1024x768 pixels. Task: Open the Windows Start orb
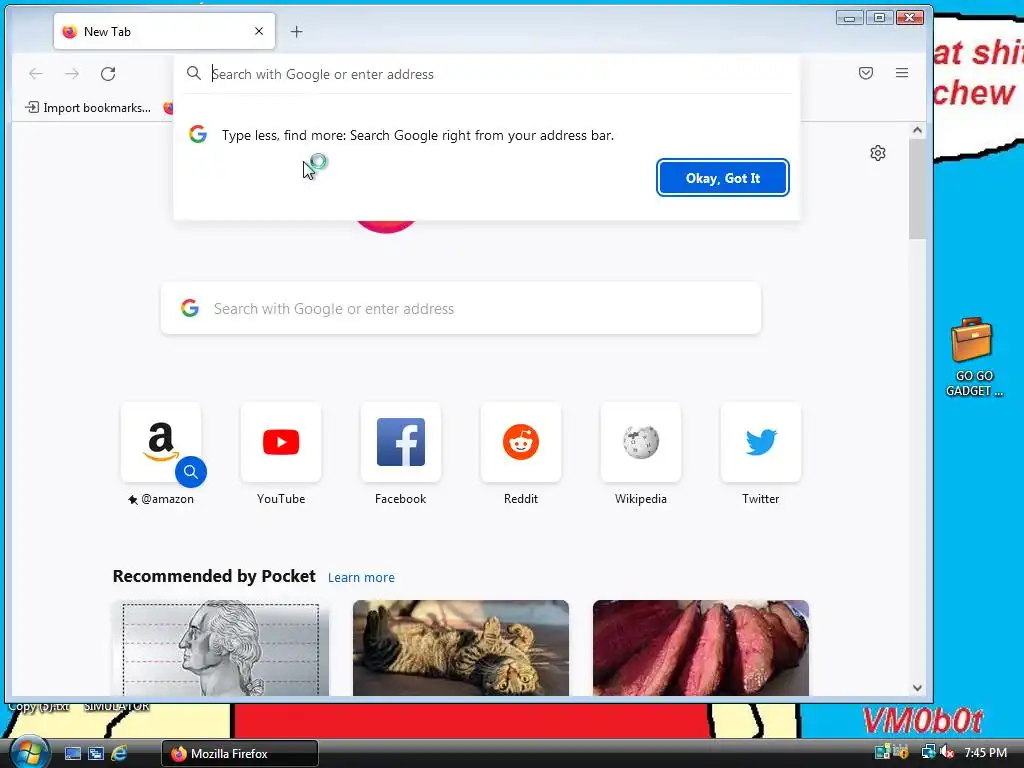click(29, 752)
